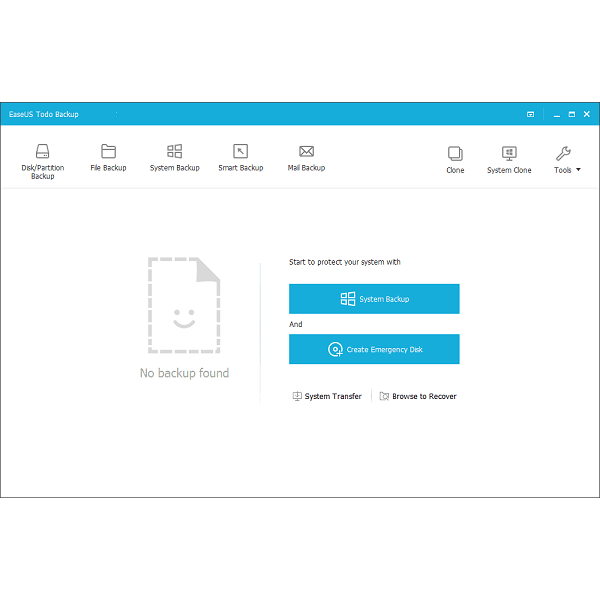600x600 pixels.
Task: Open the System Transfer link
Action: pyautogui.click(x=327, y=397)
